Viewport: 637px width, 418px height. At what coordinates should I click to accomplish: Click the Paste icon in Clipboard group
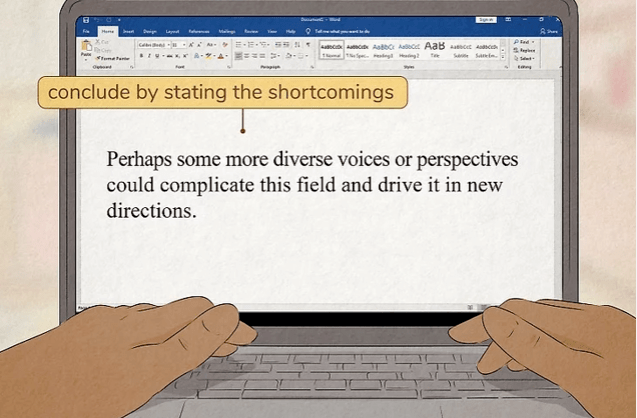pyautogui.click(x=85, y=52)
